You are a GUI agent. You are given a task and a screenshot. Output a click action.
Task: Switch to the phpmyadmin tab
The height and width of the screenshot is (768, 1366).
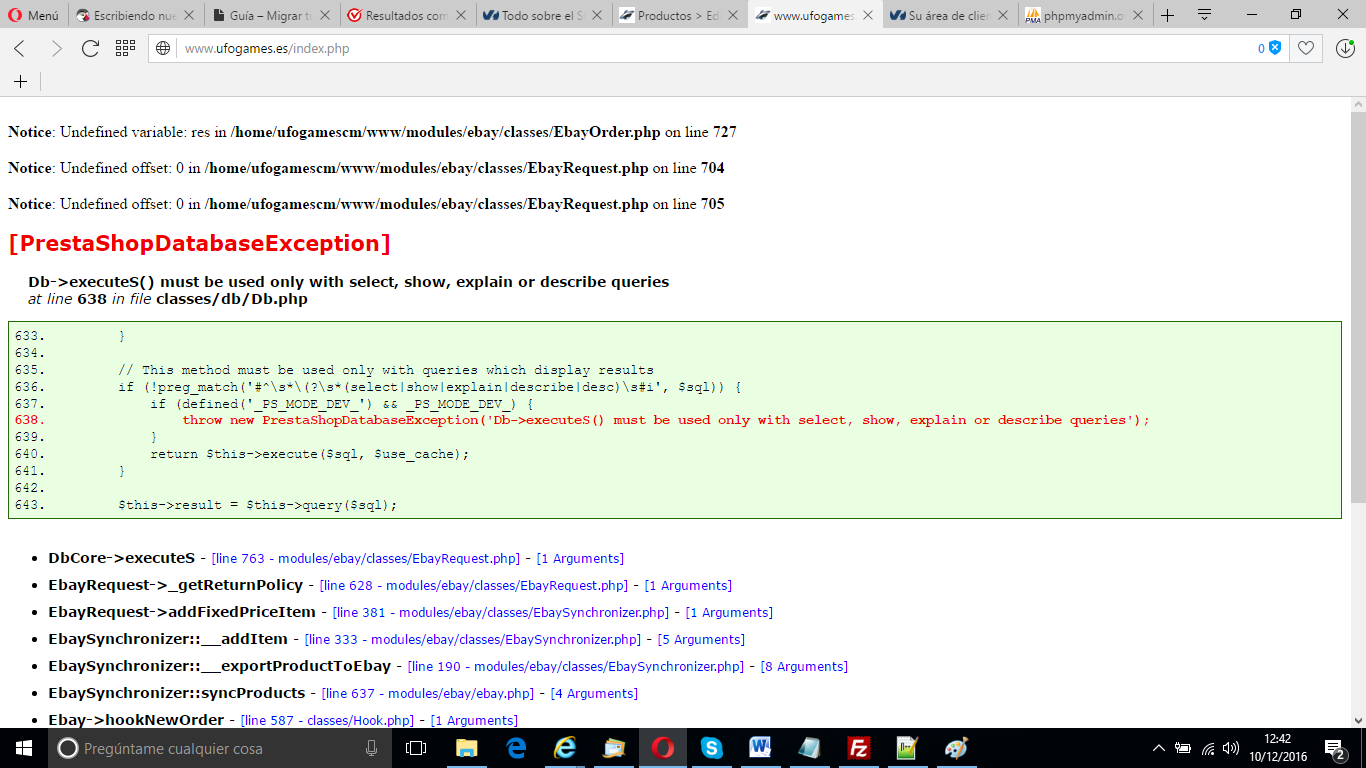[1086, 16]
